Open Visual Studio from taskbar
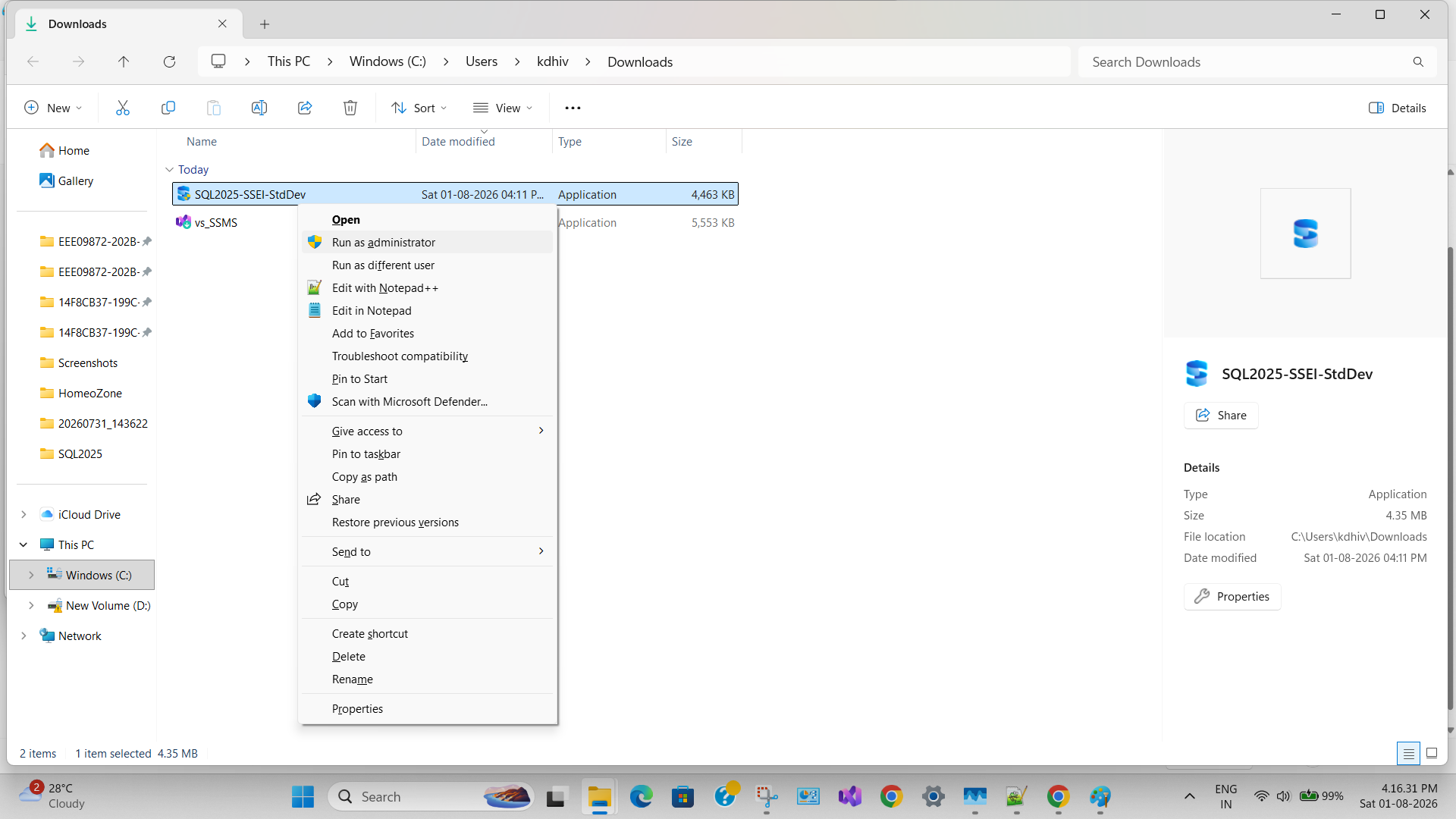The height and width of the screenshot is (819, 1456). 850,797
